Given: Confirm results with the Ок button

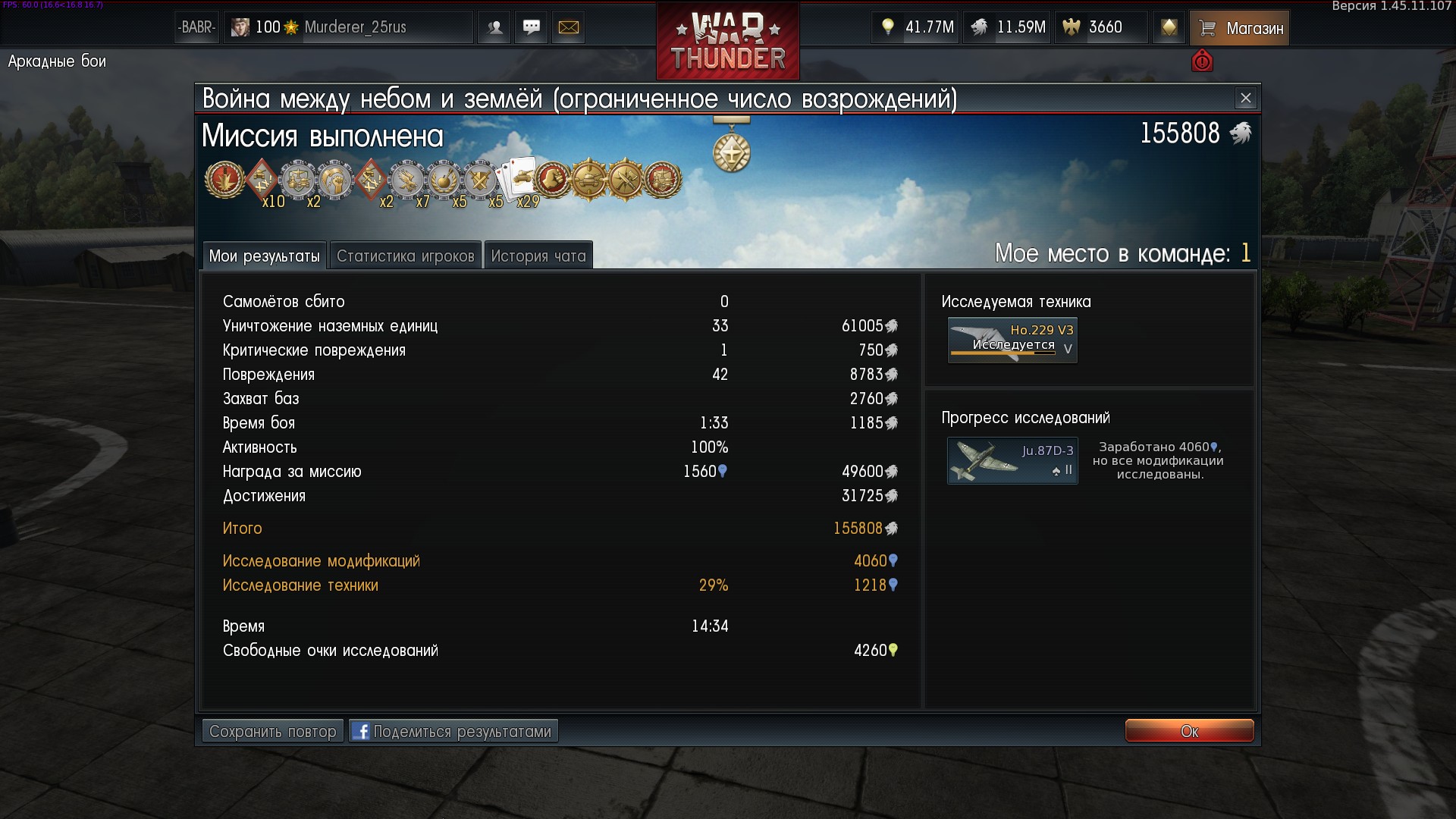Looking at the screenshot, I should point(1189,731).
